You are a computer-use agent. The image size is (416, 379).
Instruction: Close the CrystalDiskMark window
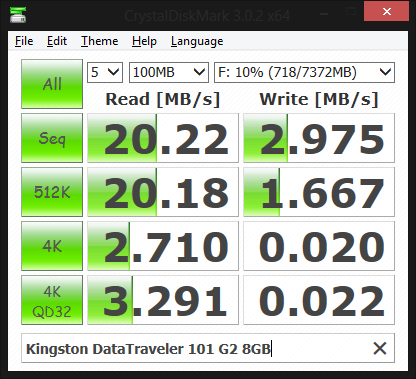(387, 12)
